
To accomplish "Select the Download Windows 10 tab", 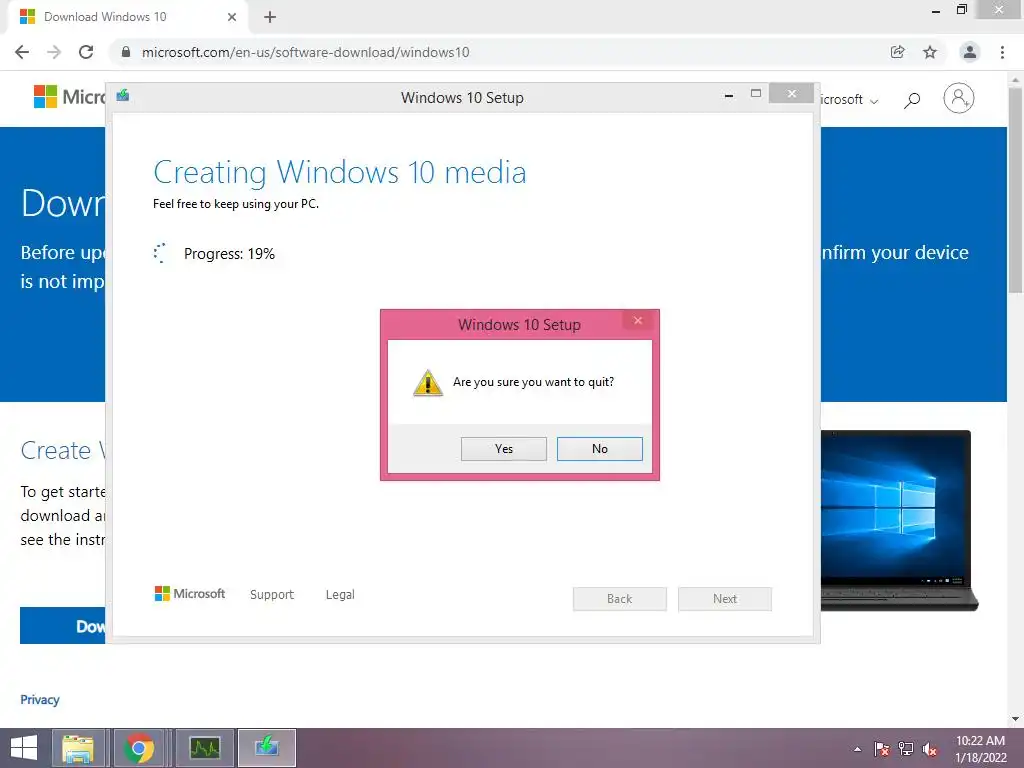I will 129,17.
